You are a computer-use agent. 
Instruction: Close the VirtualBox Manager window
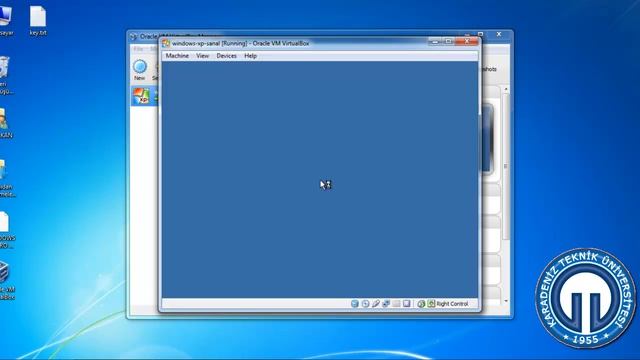click(499, 34)
